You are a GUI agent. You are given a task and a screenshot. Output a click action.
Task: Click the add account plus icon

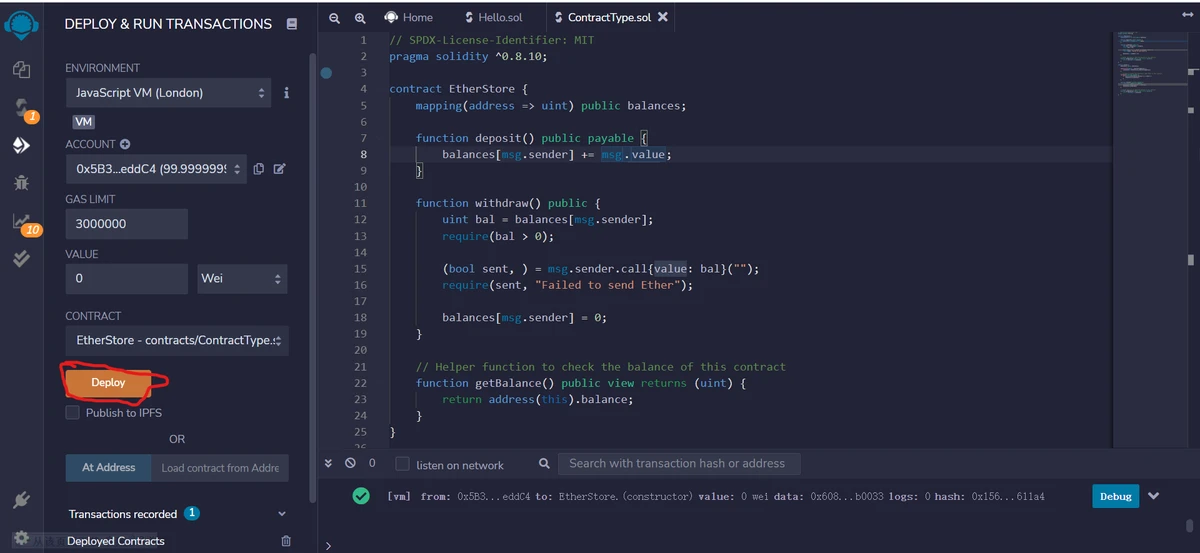pos(126,144)
